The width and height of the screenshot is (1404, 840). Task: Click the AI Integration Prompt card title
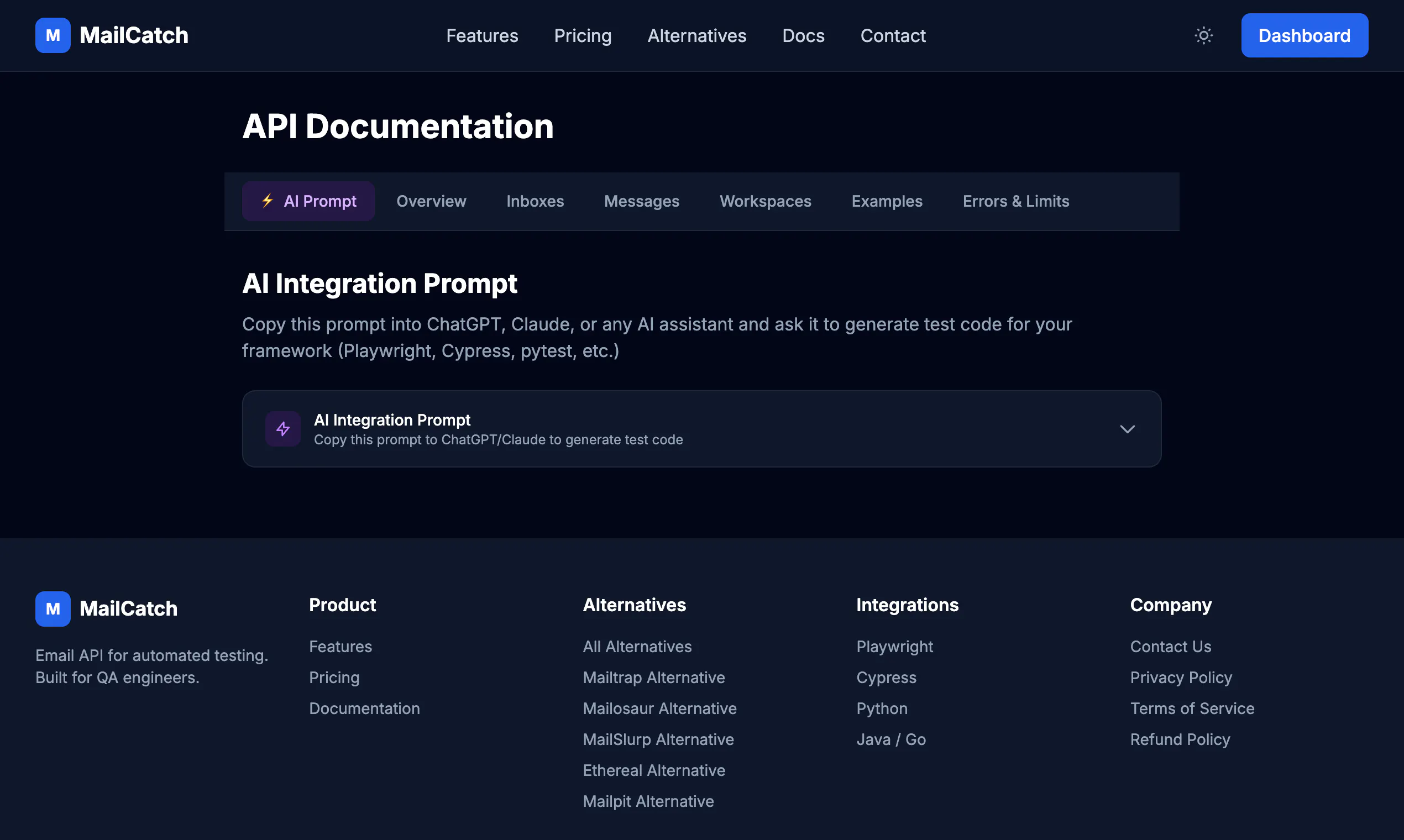[x=392, y=420]
